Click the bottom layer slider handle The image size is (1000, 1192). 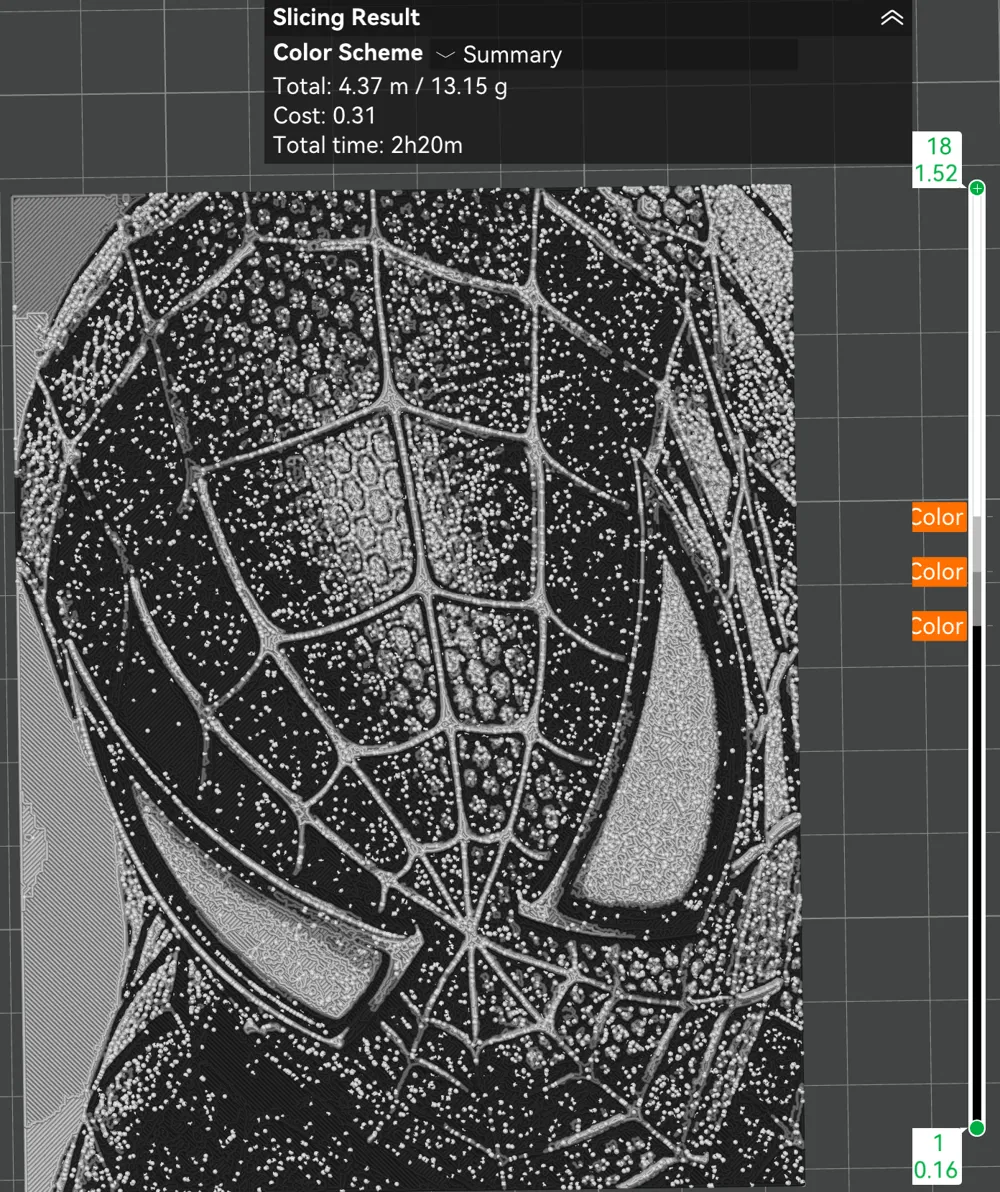click(x=977, y=1128)
